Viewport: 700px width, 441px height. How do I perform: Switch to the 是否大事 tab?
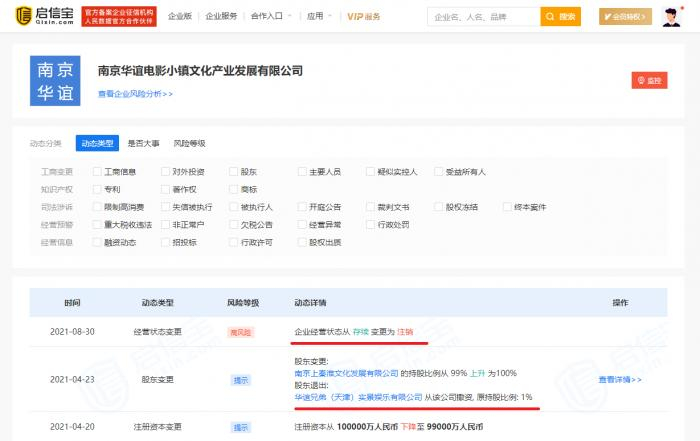click(143, 144)
